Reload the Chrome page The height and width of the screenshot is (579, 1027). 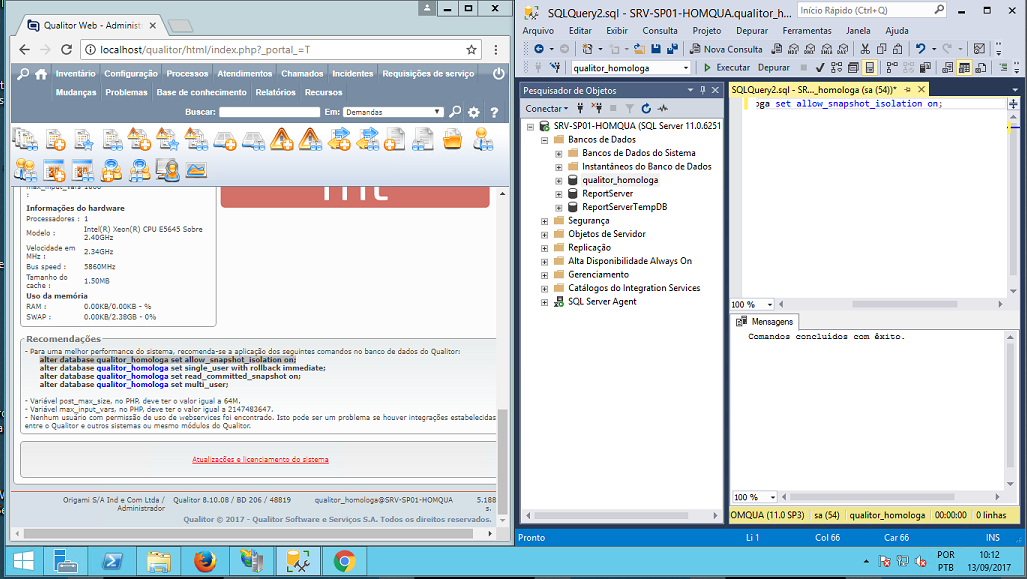[x=66, y=49]
